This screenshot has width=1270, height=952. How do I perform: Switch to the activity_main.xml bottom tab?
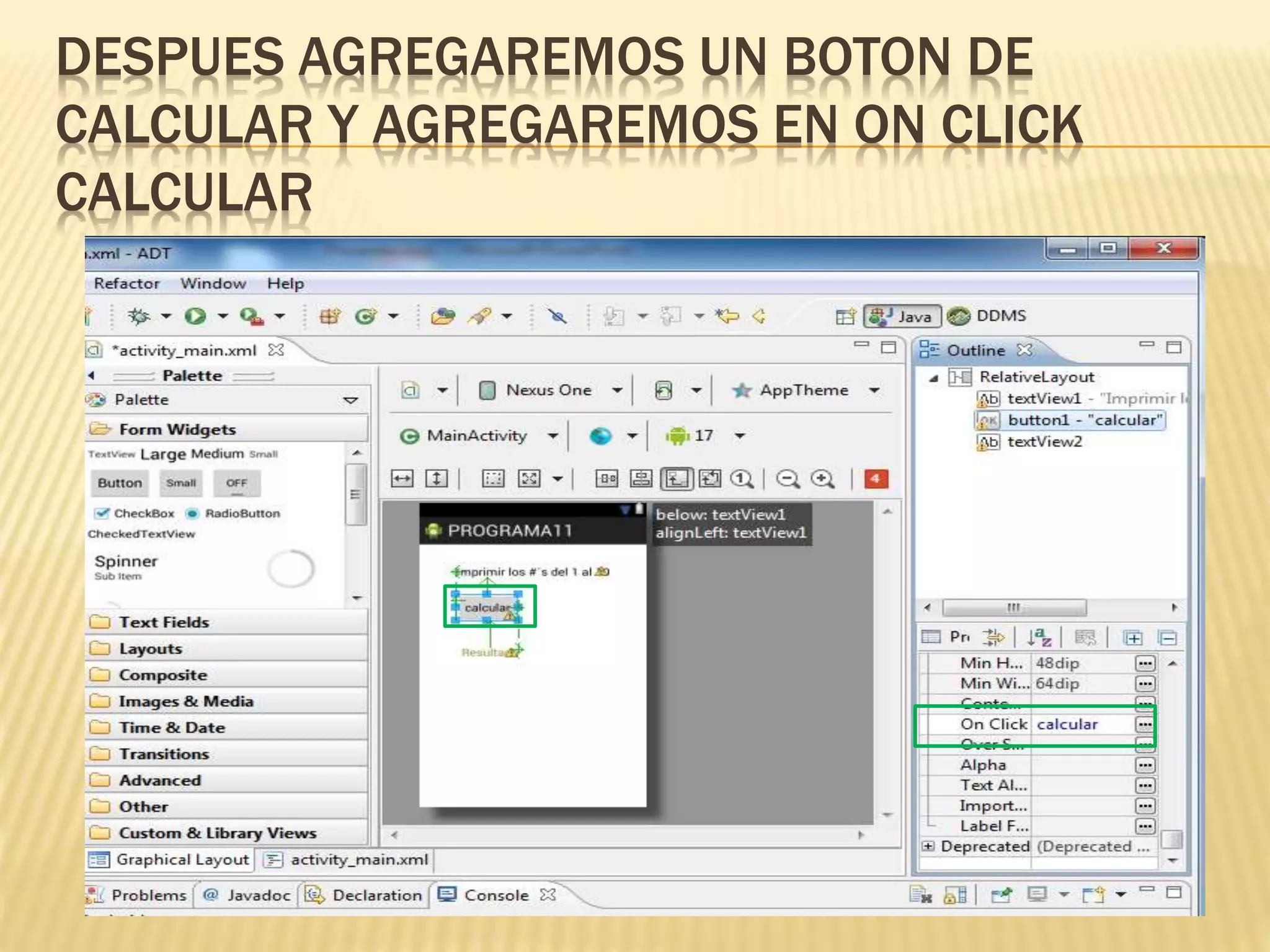pos(347,860)
